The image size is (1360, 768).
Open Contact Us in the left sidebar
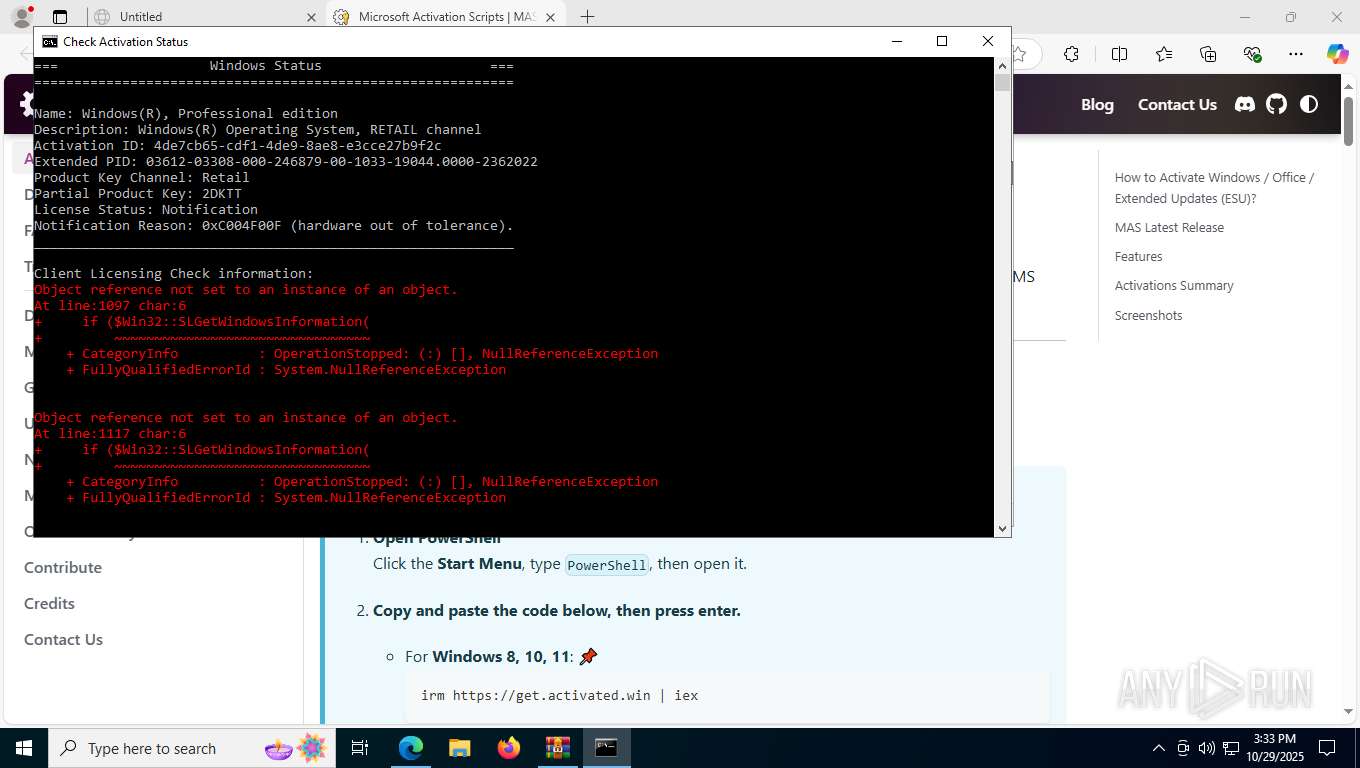point(63,639)
